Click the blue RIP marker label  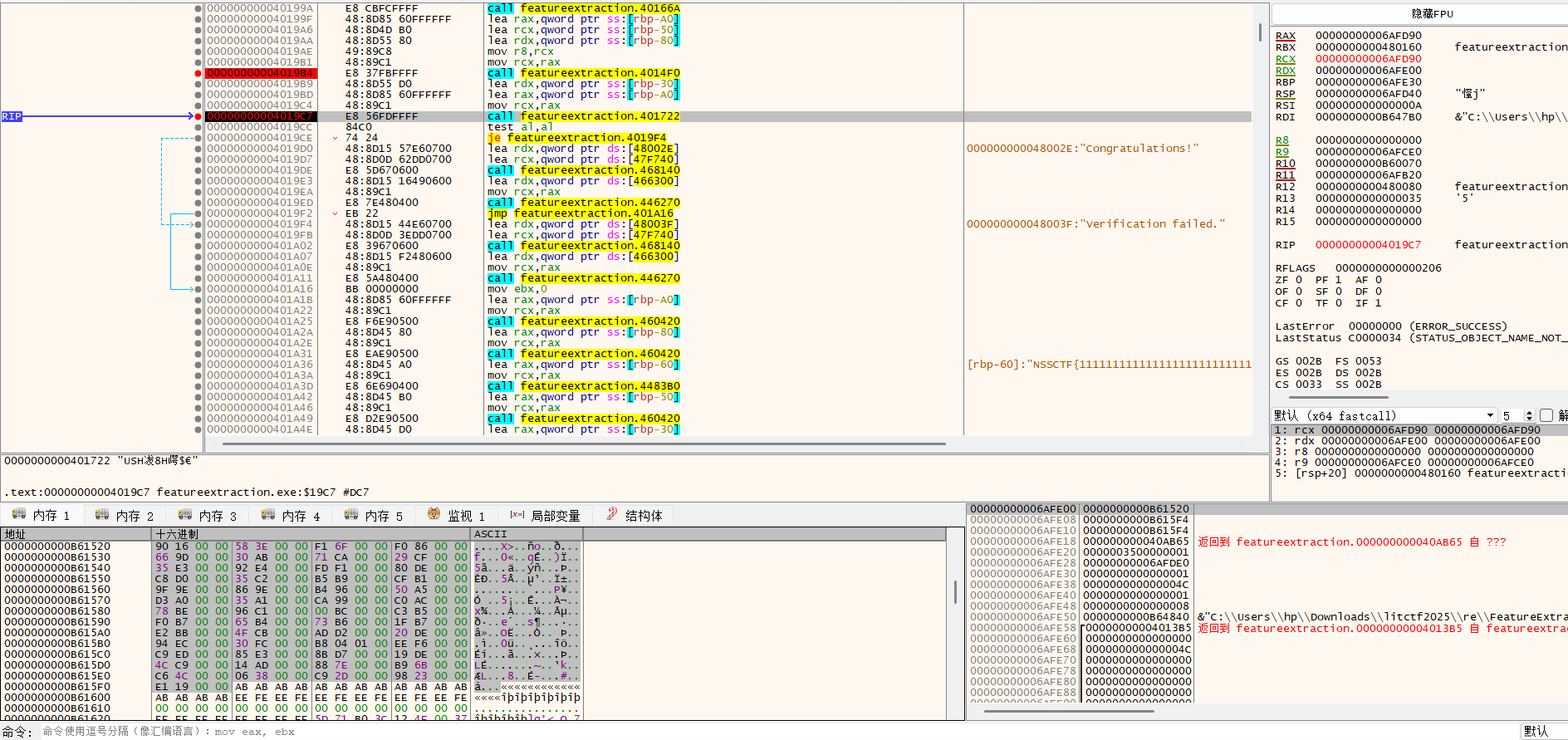coord(12,116)
